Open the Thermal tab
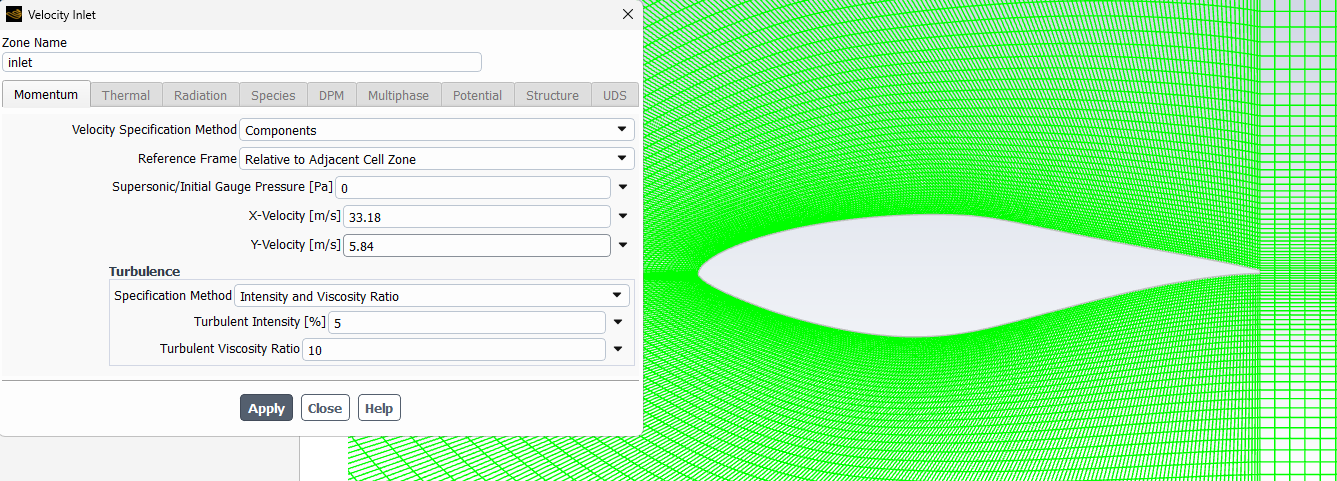Viewport: 1337px width, 481px height. tap(126, 95)
